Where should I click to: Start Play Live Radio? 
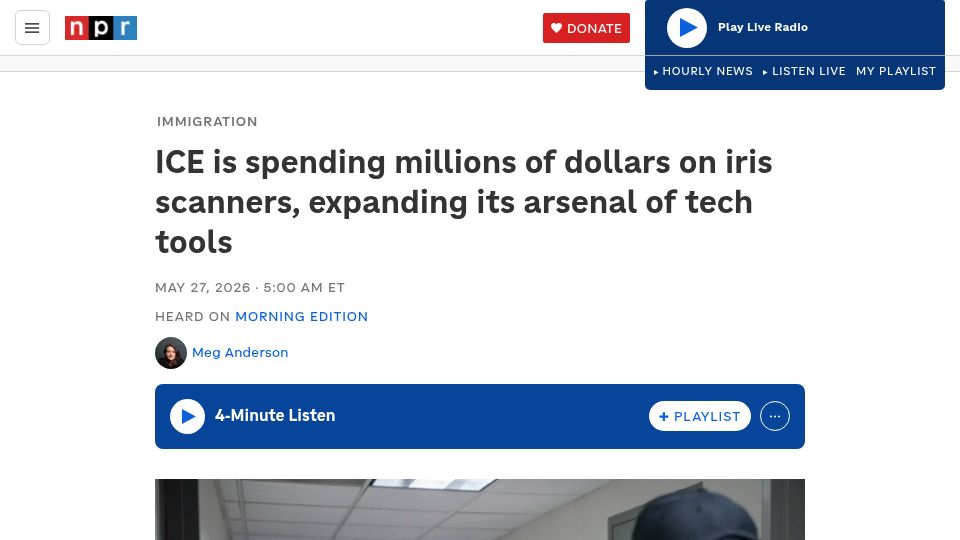[686, 28]
